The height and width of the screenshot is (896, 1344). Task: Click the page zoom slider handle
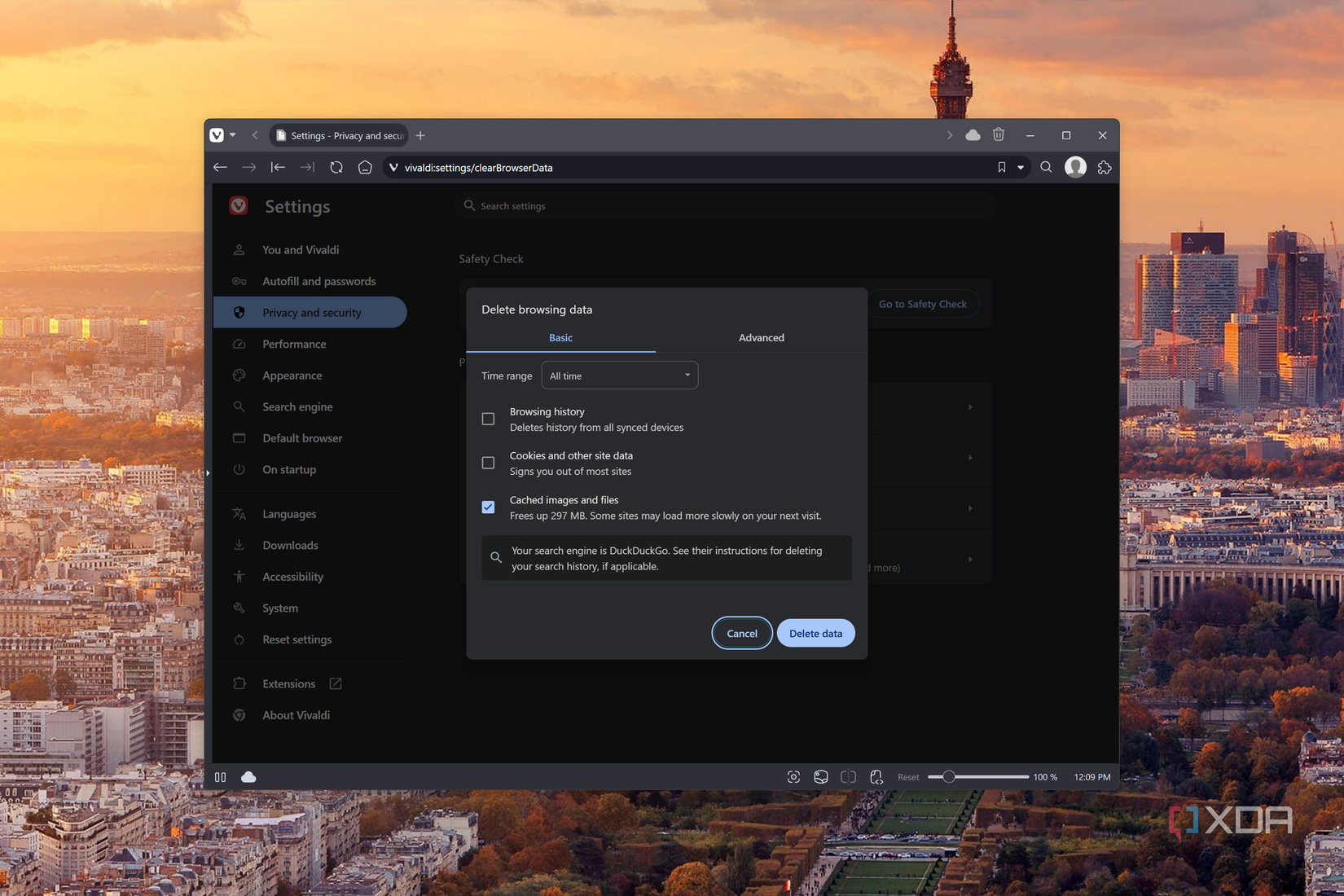point(948,777)
